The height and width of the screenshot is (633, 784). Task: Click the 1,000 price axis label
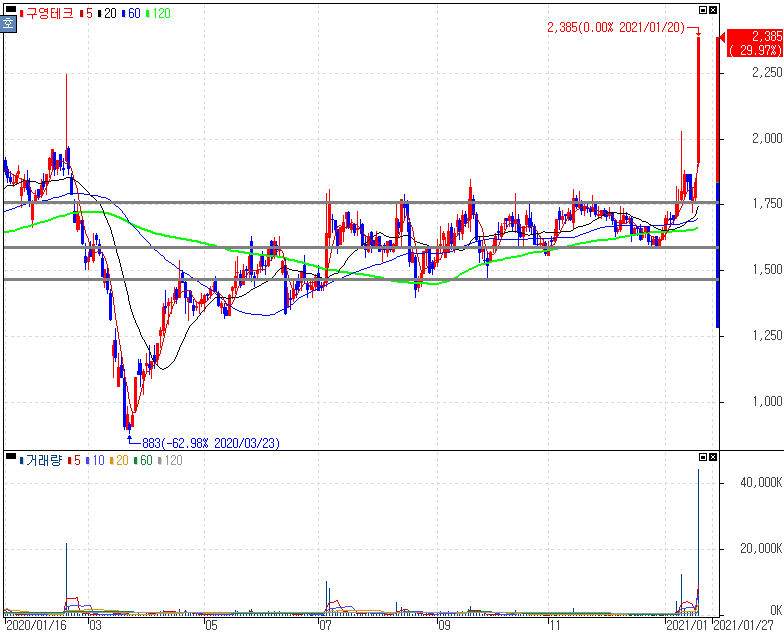click(767, 402)
